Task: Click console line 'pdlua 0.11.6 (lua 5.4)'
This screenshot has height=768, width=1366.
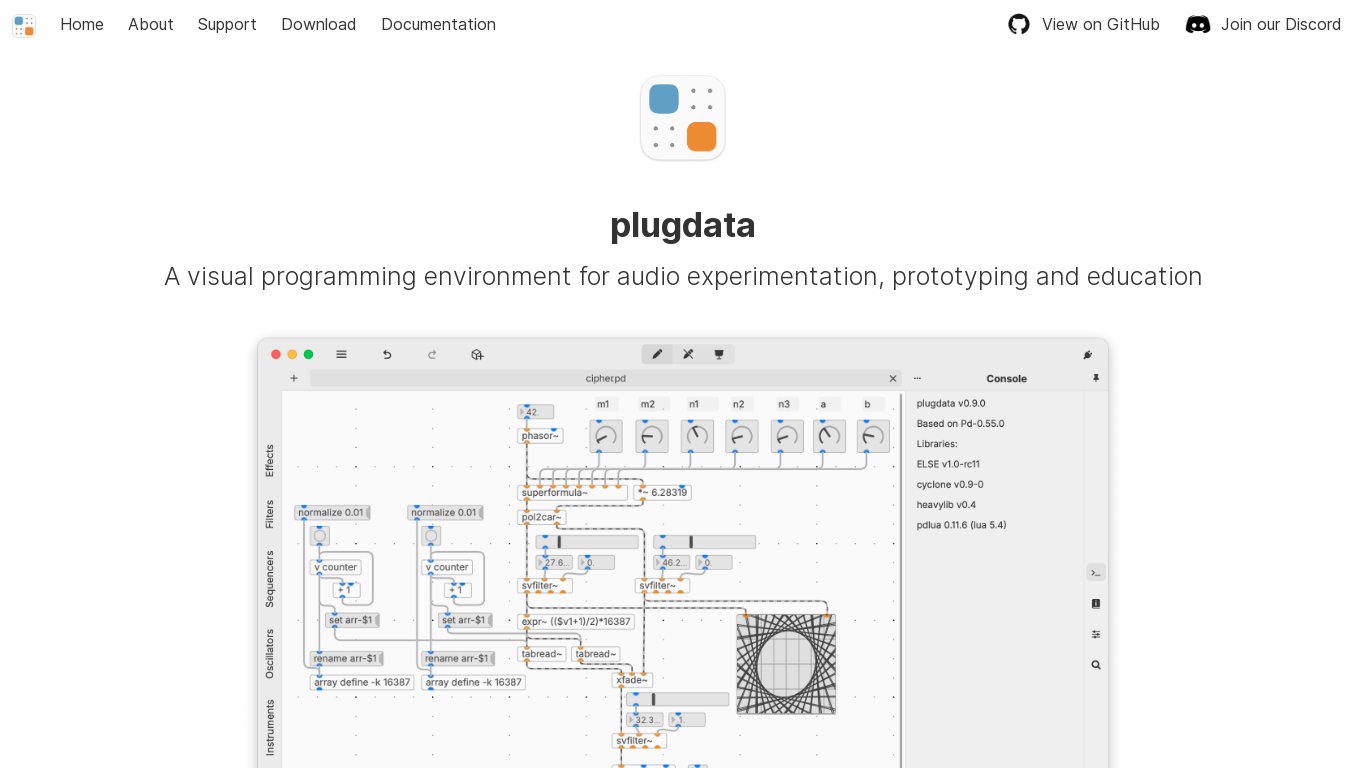Action: 961,524
